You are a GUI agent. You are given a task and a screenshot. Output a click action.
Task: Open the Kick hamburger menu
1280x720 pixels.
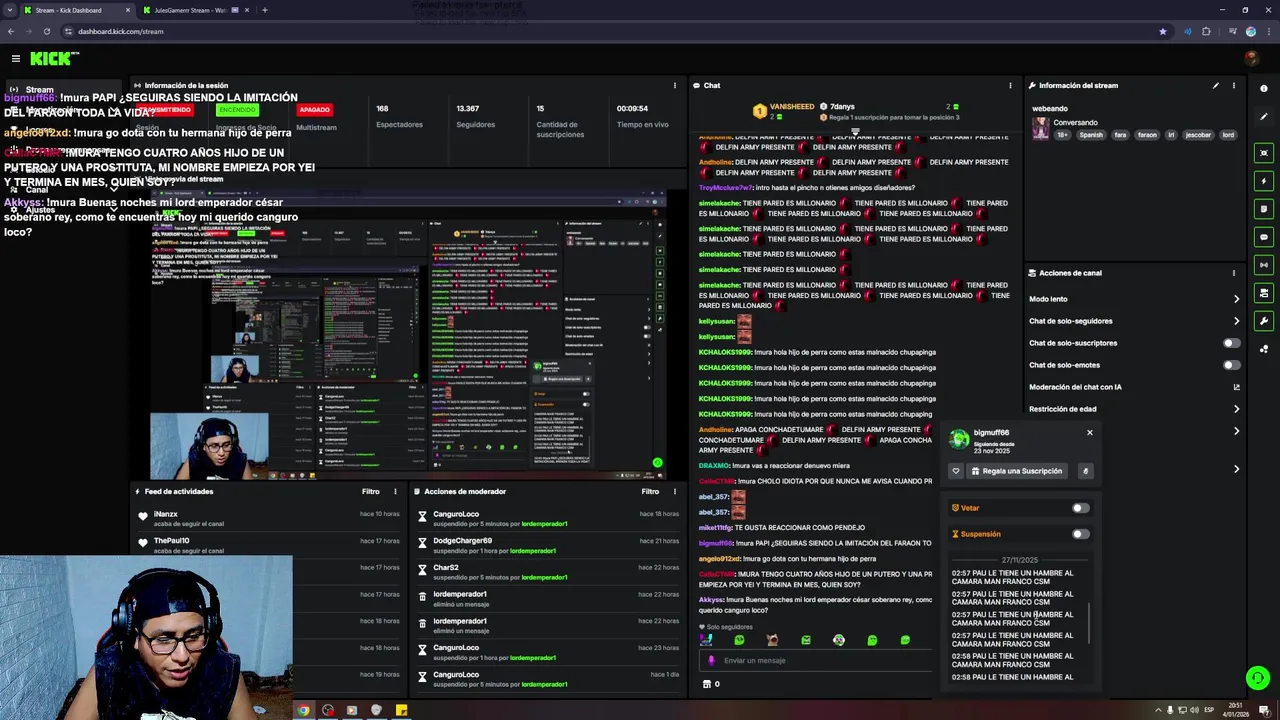coord(15,59)
